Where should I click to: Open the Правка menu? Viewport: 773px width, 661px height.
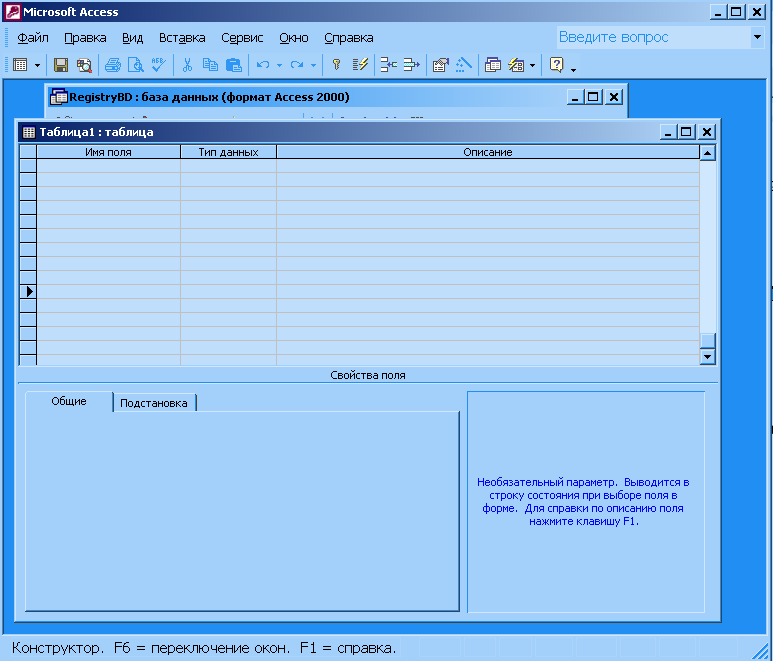[85, 38]
